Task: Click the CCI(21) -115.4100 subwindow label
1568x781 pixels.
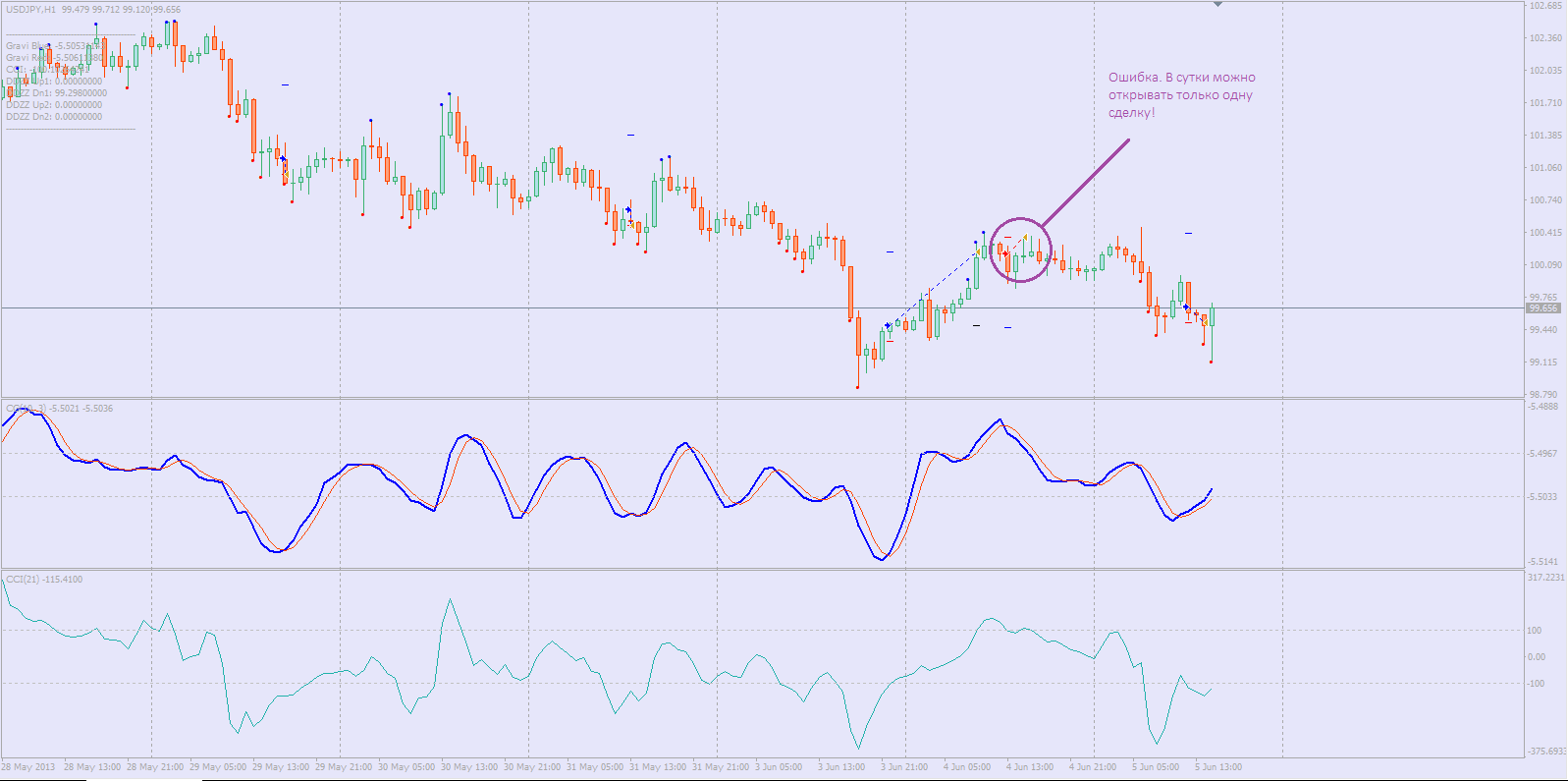Action: pyautogui.click(x=44, y=580)
